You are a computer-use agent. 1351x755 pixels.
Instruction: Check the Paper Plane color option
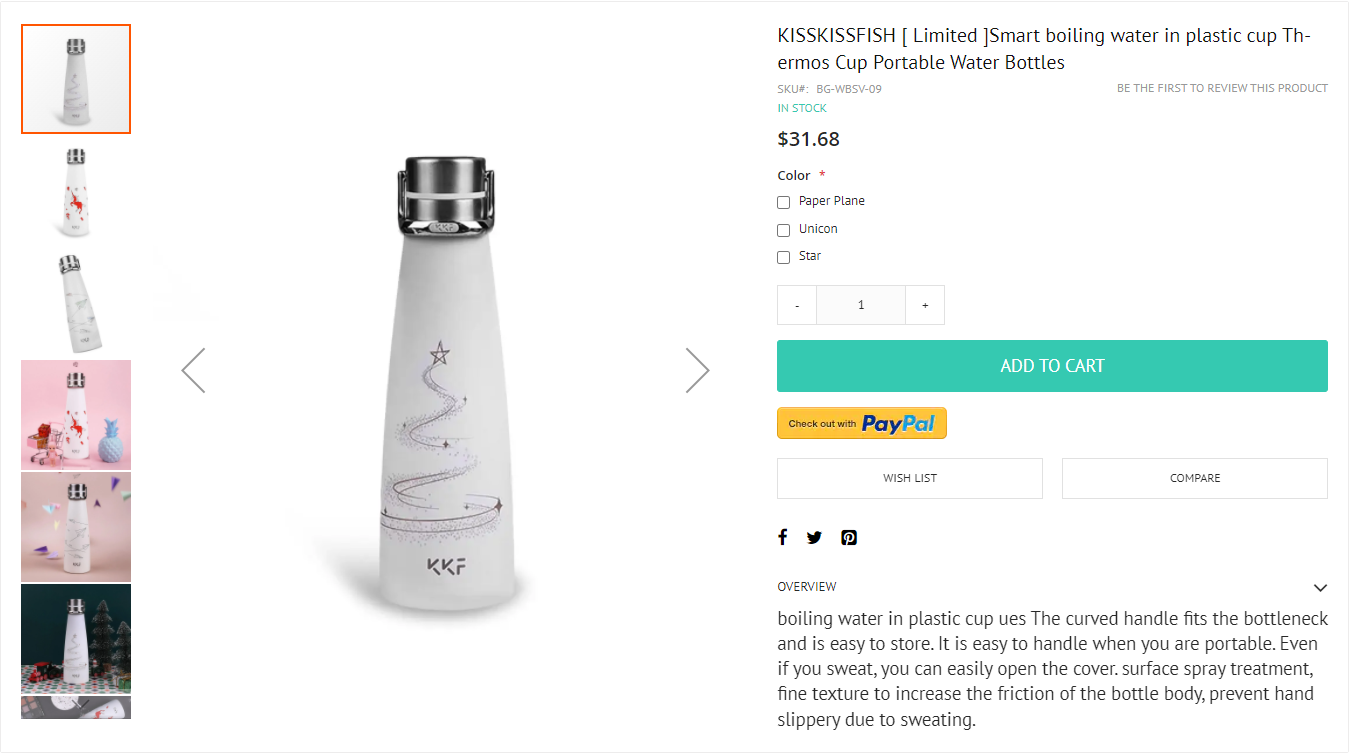click(x=784, y=202)
